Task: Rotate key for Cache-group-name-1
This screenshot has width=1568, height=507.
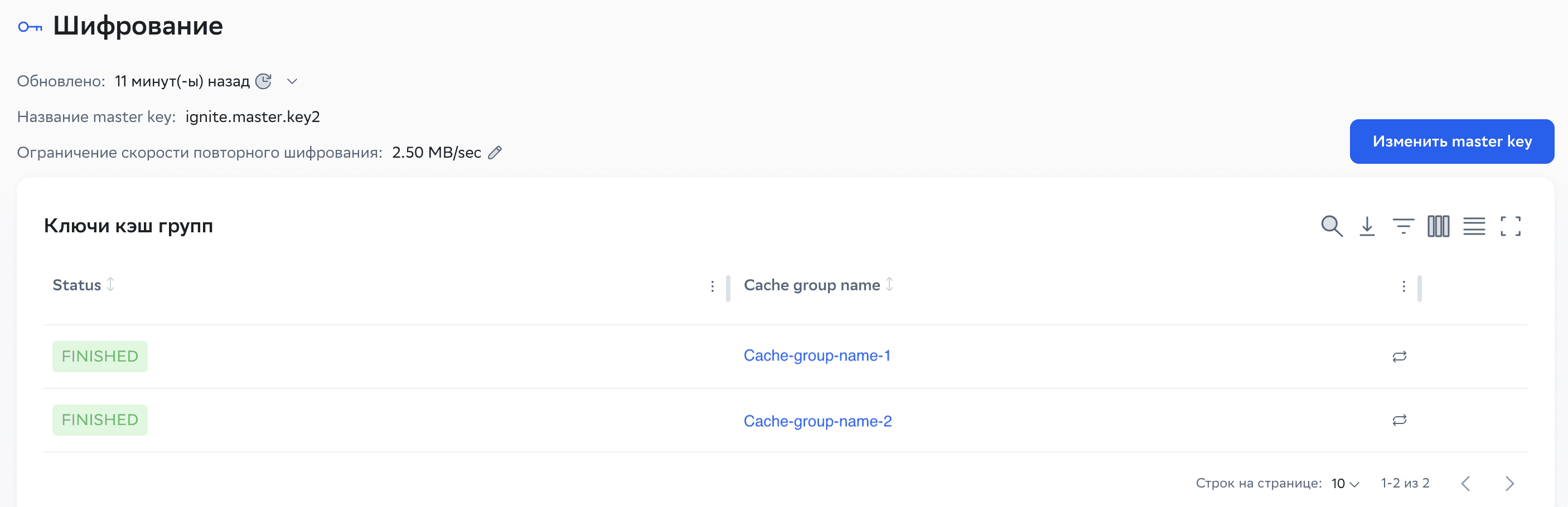Action: [1400, 356]
